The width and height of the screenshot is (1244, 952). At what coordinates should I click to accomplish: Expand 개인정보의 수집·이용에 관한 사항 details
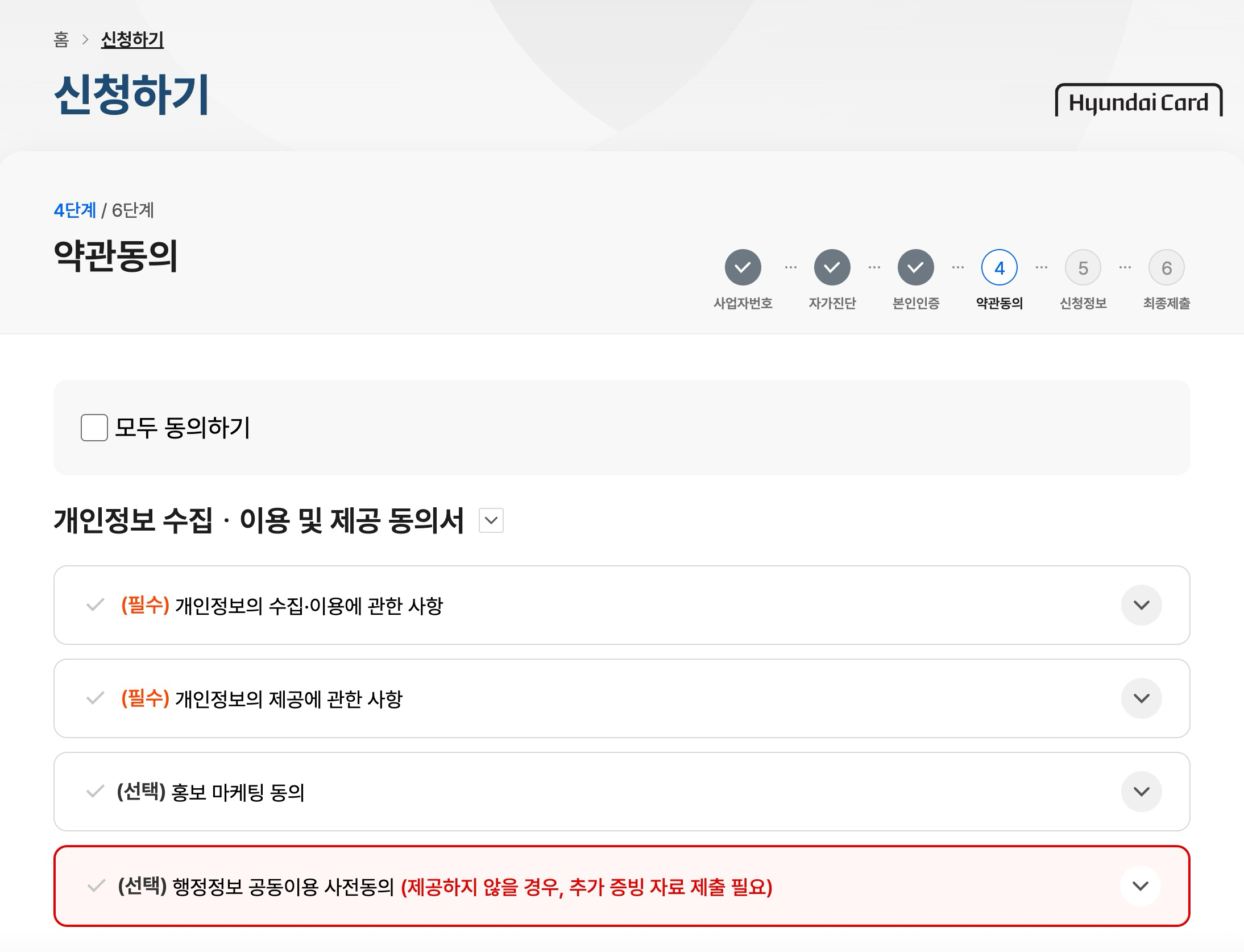pos(1141,605)
